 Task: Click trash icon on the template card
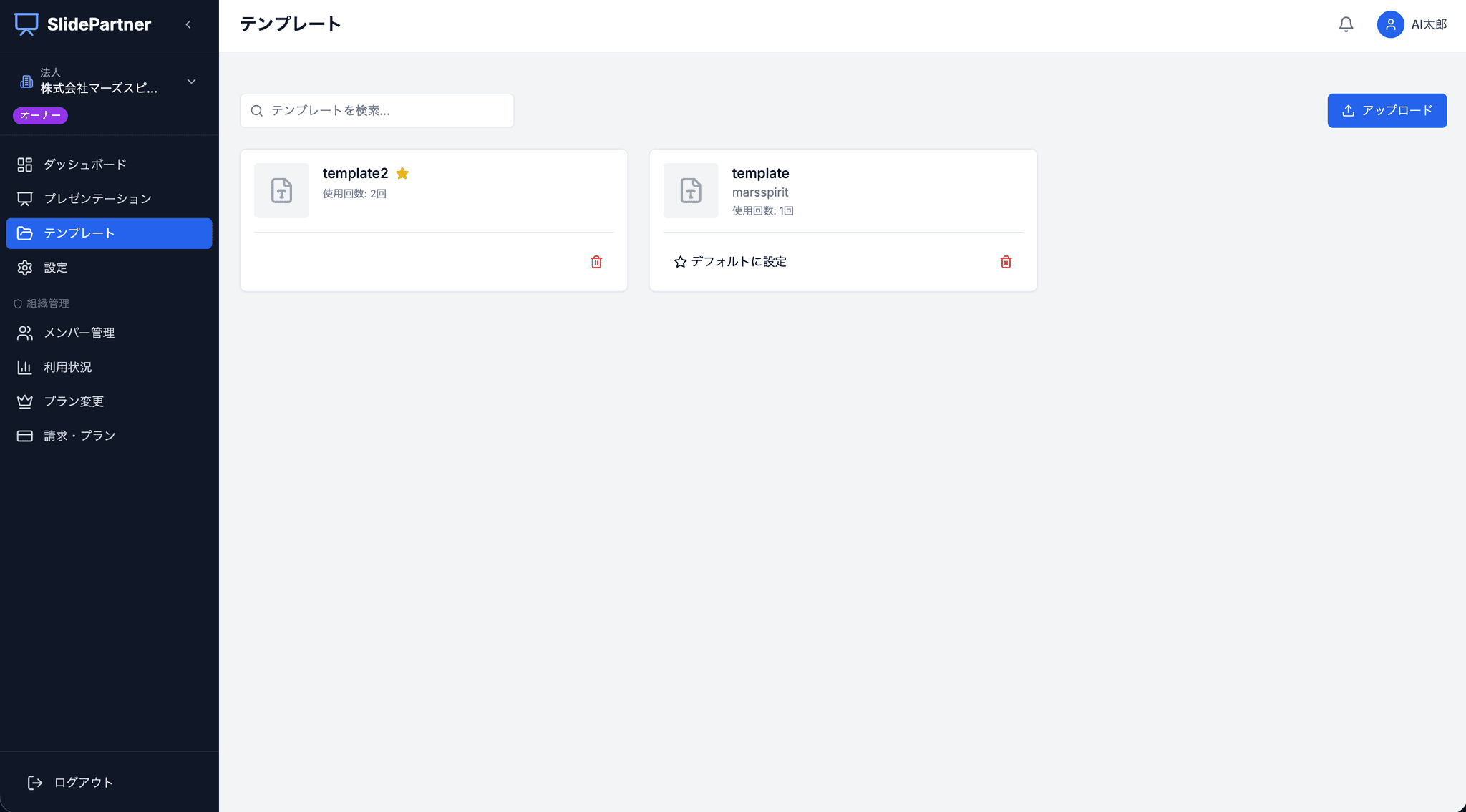(1006, 262)
